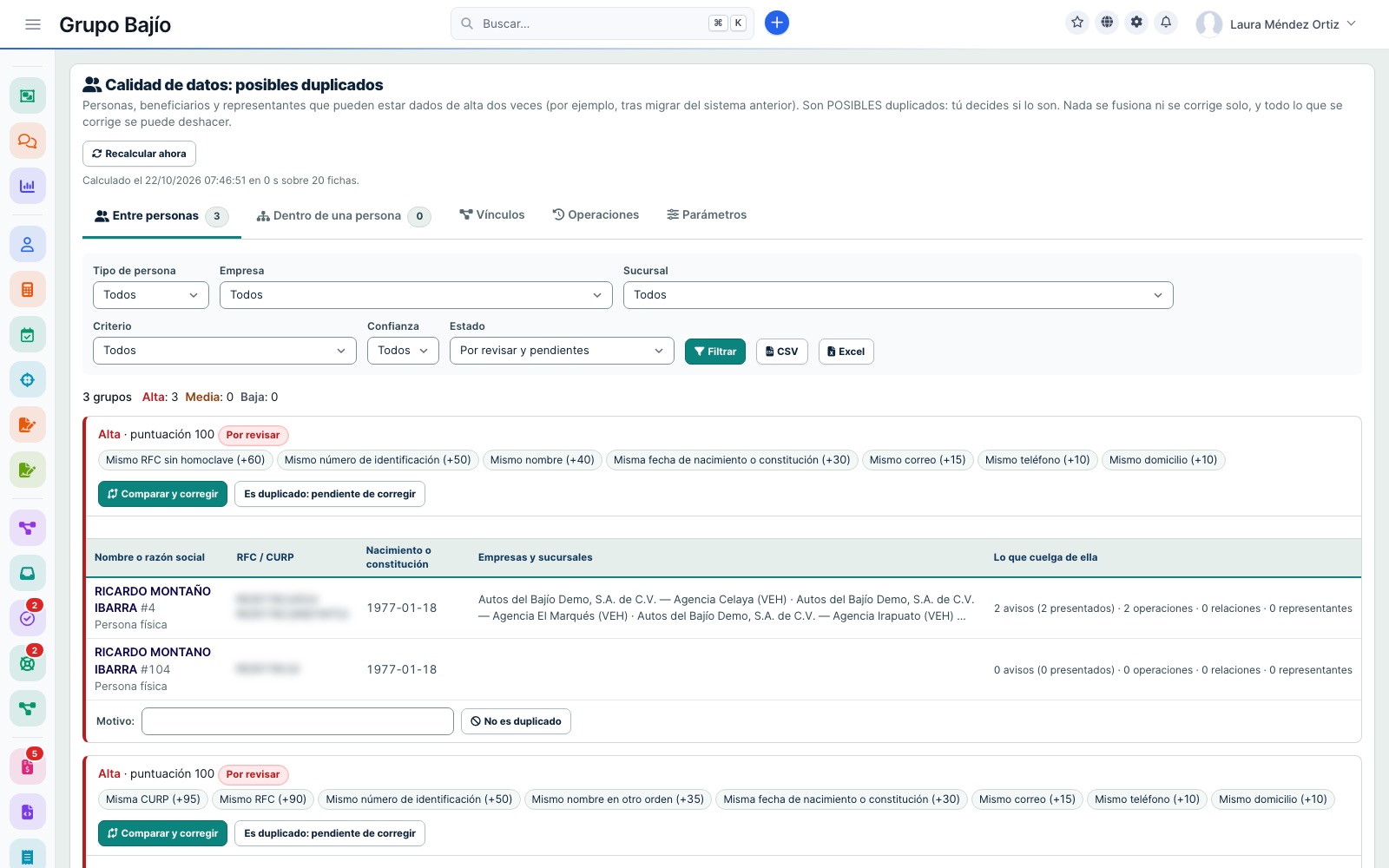The height and width of the screenshot is (868, 1389).
Task: Export results using the Excel button
Action: [846, 352]
